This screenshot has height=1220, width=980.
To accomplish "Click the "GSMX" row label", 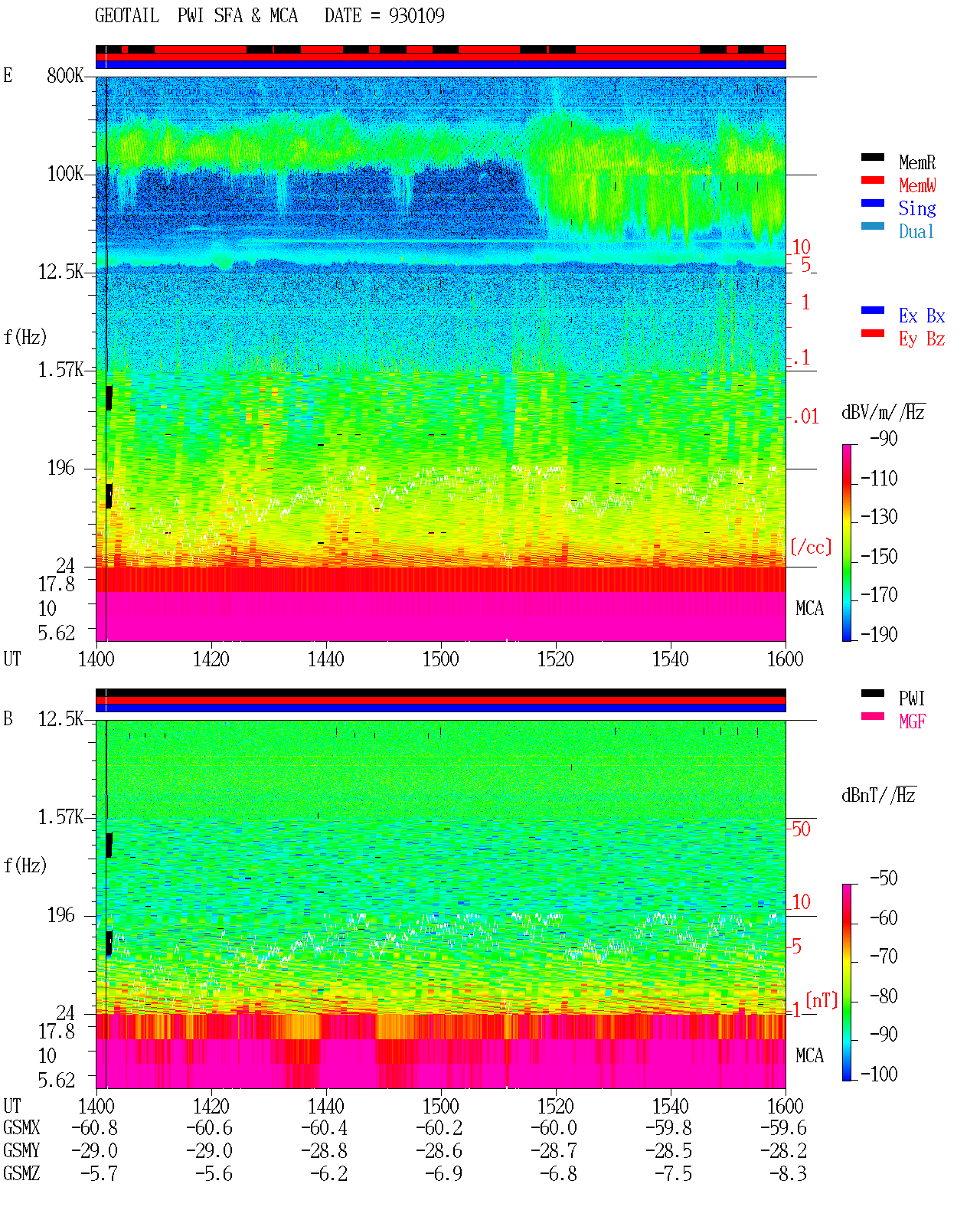I will pyautogui.click(x=21, y=1128).
